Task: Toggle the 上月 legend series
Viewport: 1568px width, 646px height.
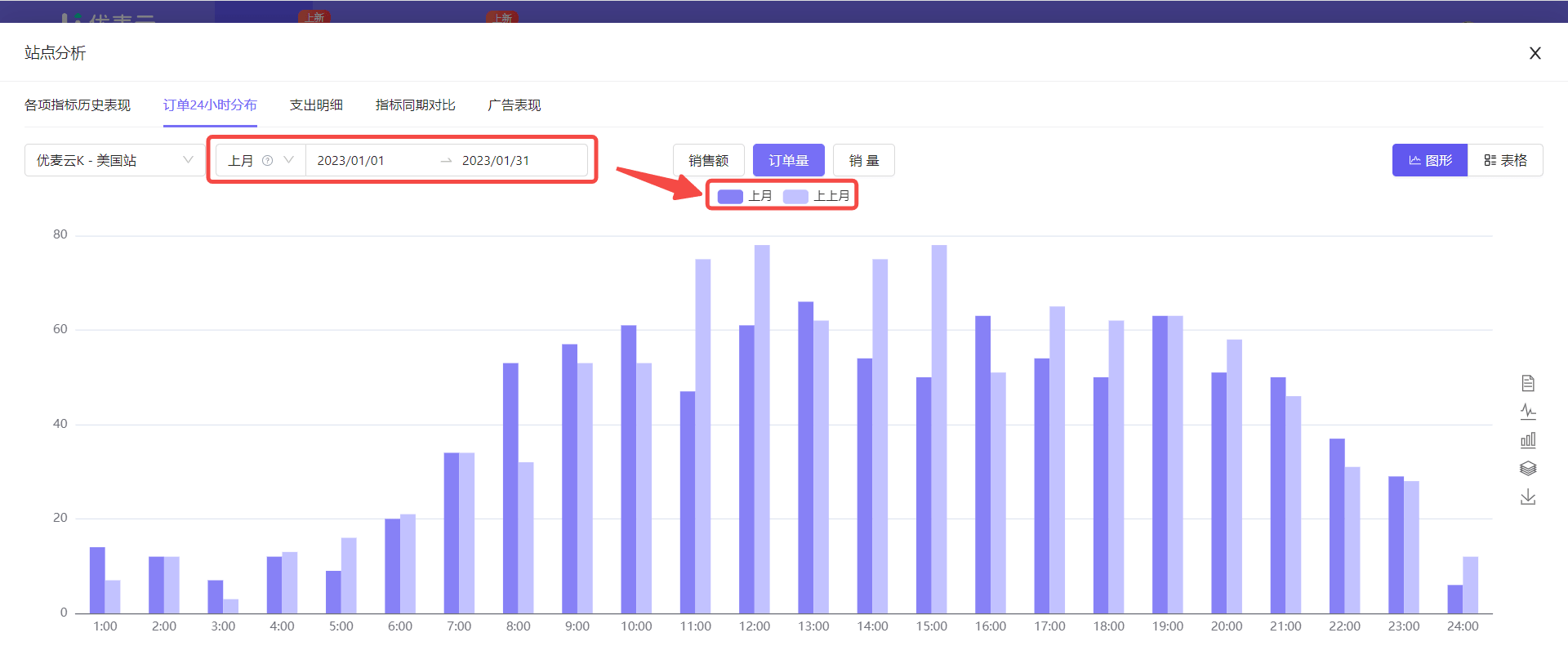Action: 744,196
